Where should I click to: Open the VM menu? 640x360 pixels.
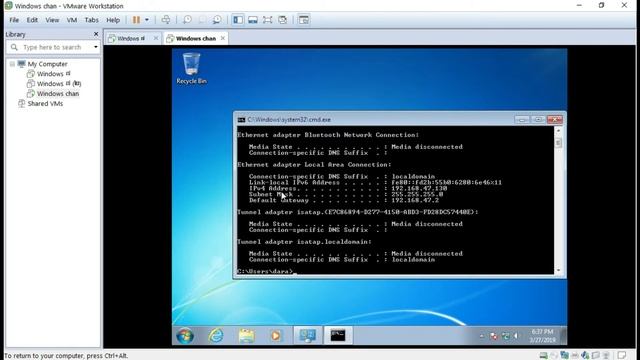(x=72, y=20)
